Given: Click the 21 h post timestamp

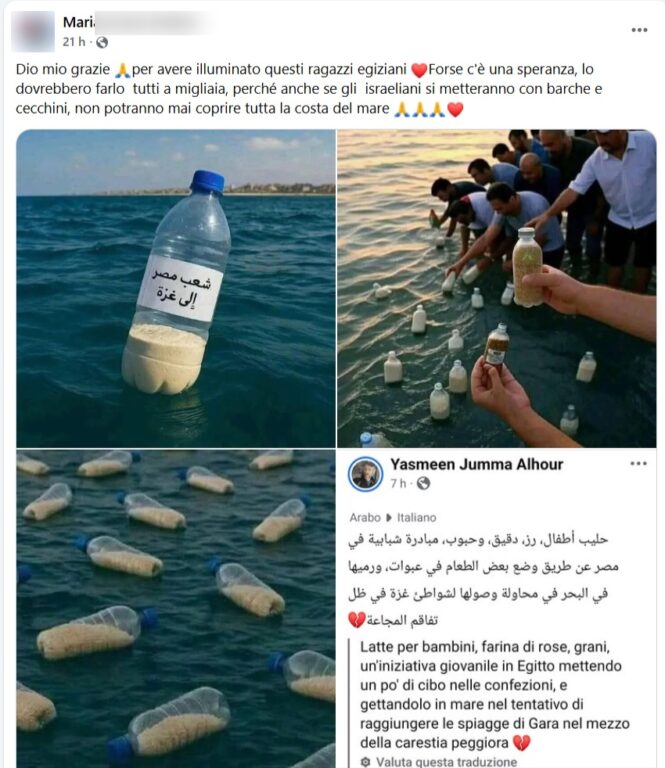Looking at the screenshot, I should [x=74, y=42].
